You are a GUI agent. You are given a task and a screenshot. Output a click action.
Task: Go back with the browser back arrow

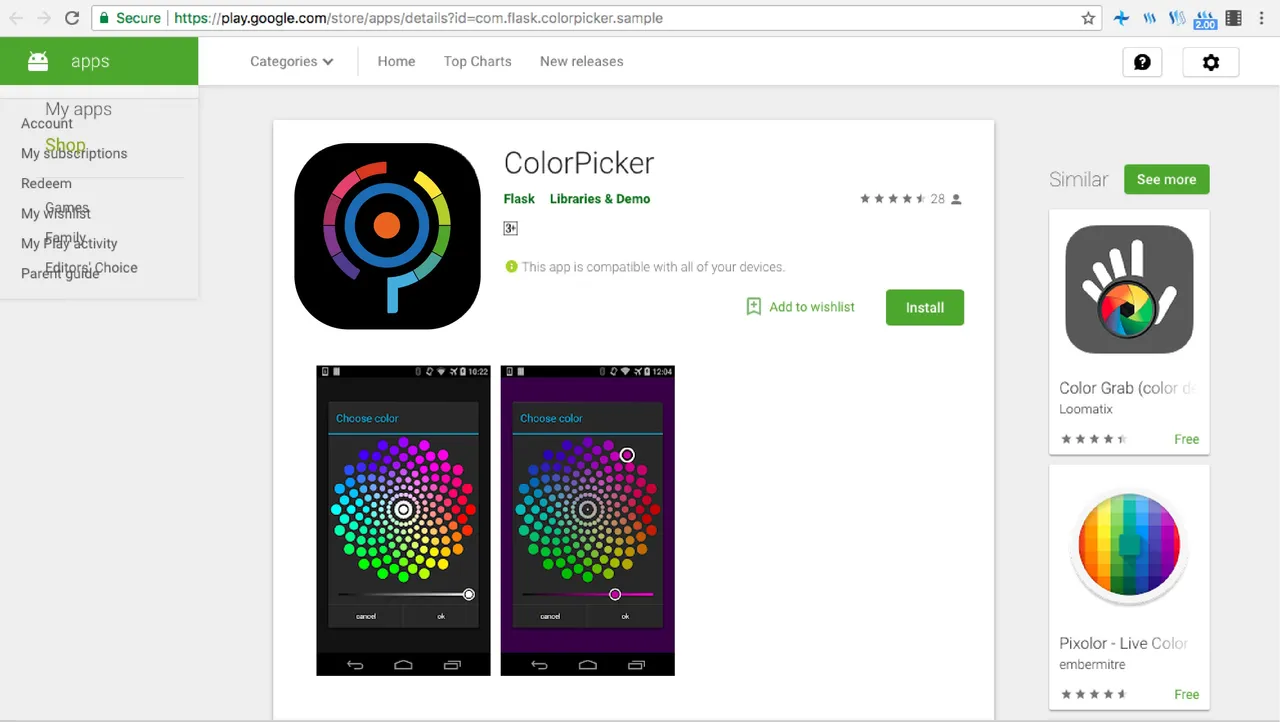16,18
